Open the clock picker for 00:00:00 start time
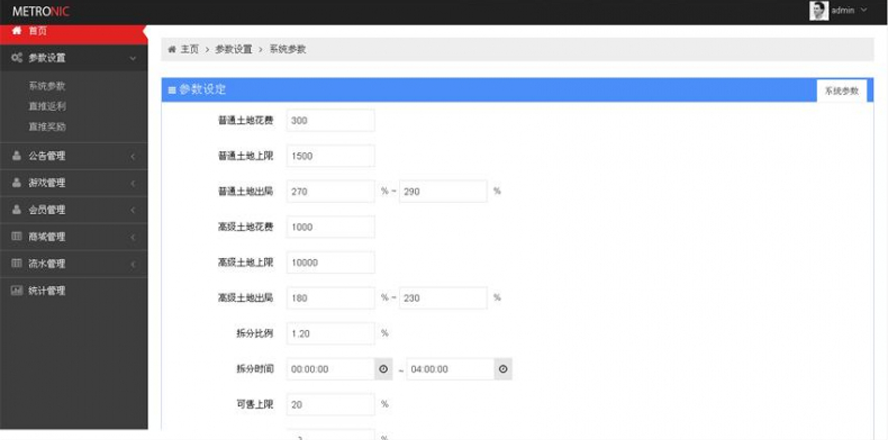The height and width of the screenshot is (440, 888). pos(383,369)
